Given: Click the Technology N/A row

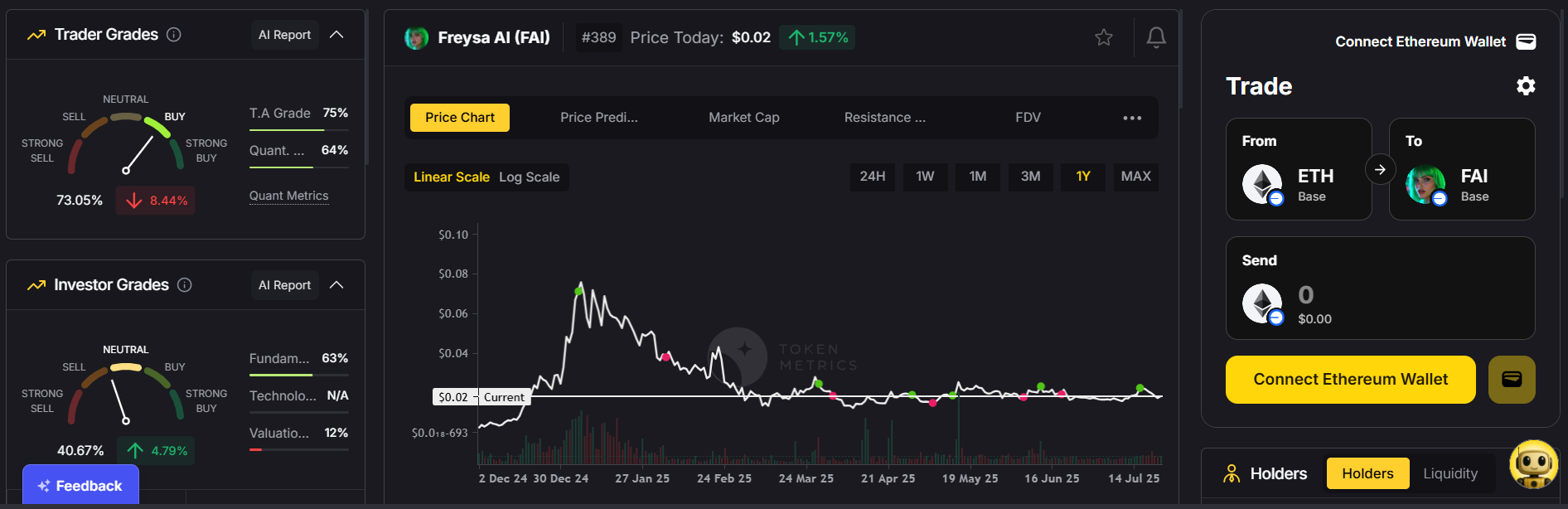Looking at the screenshot, I should click(x=299, y=395).
